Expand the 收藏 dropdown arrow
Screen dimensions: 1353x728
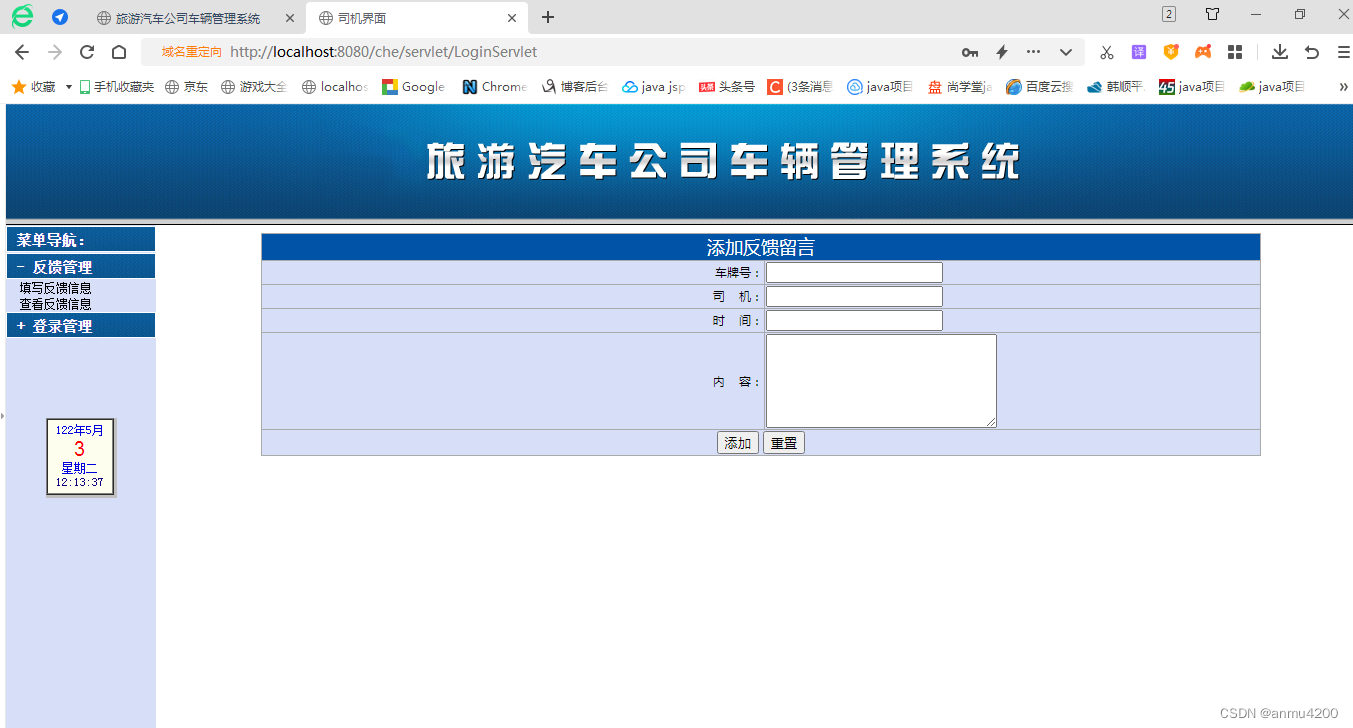pos(69,87)
